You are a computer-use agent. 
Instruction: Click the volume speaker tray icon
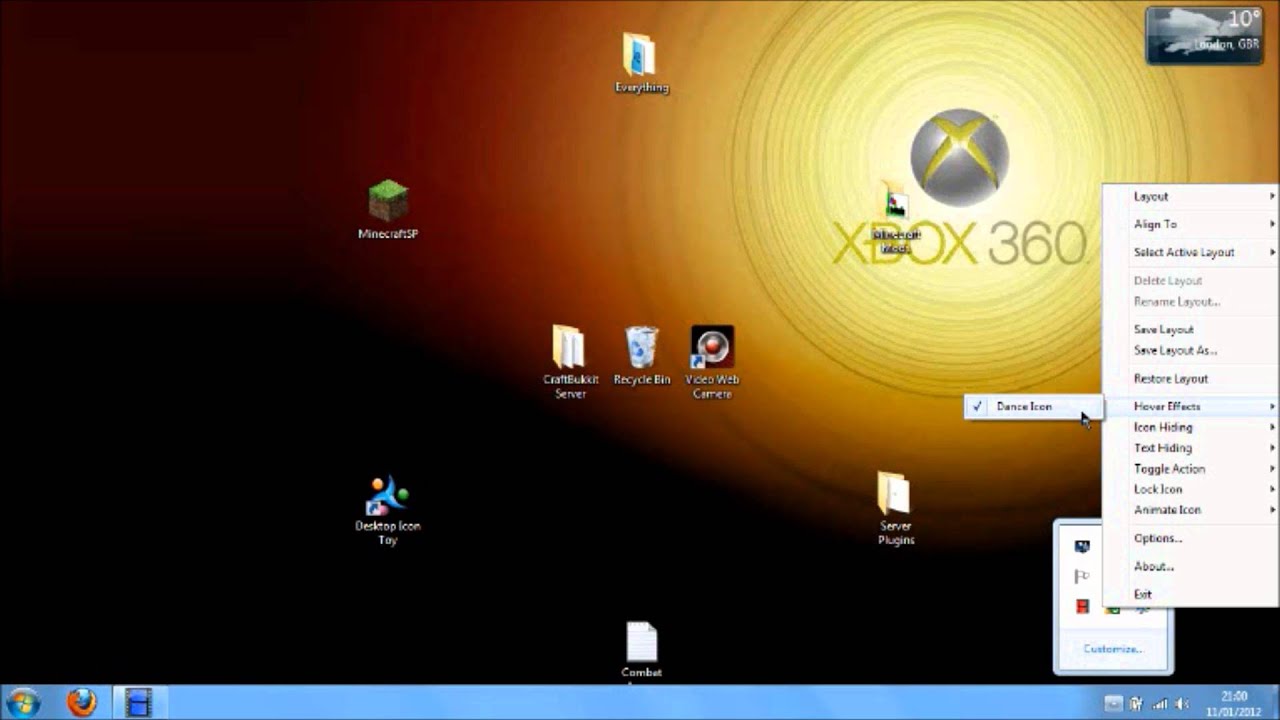[x=1181, y=703]
